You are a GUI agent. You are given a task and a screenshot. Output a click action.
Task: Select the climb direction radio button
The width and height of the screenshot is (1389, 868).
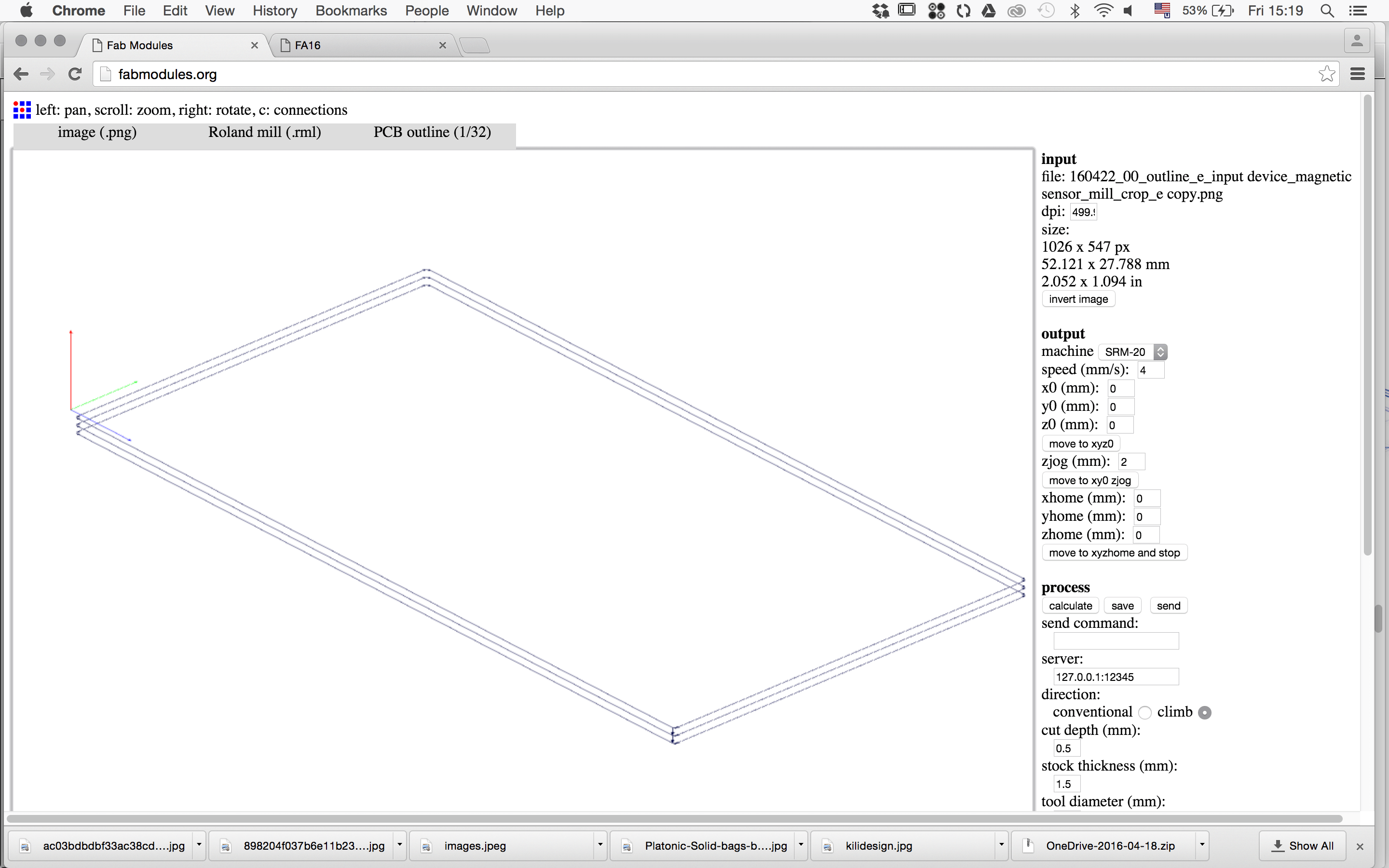coord(1205,712)
